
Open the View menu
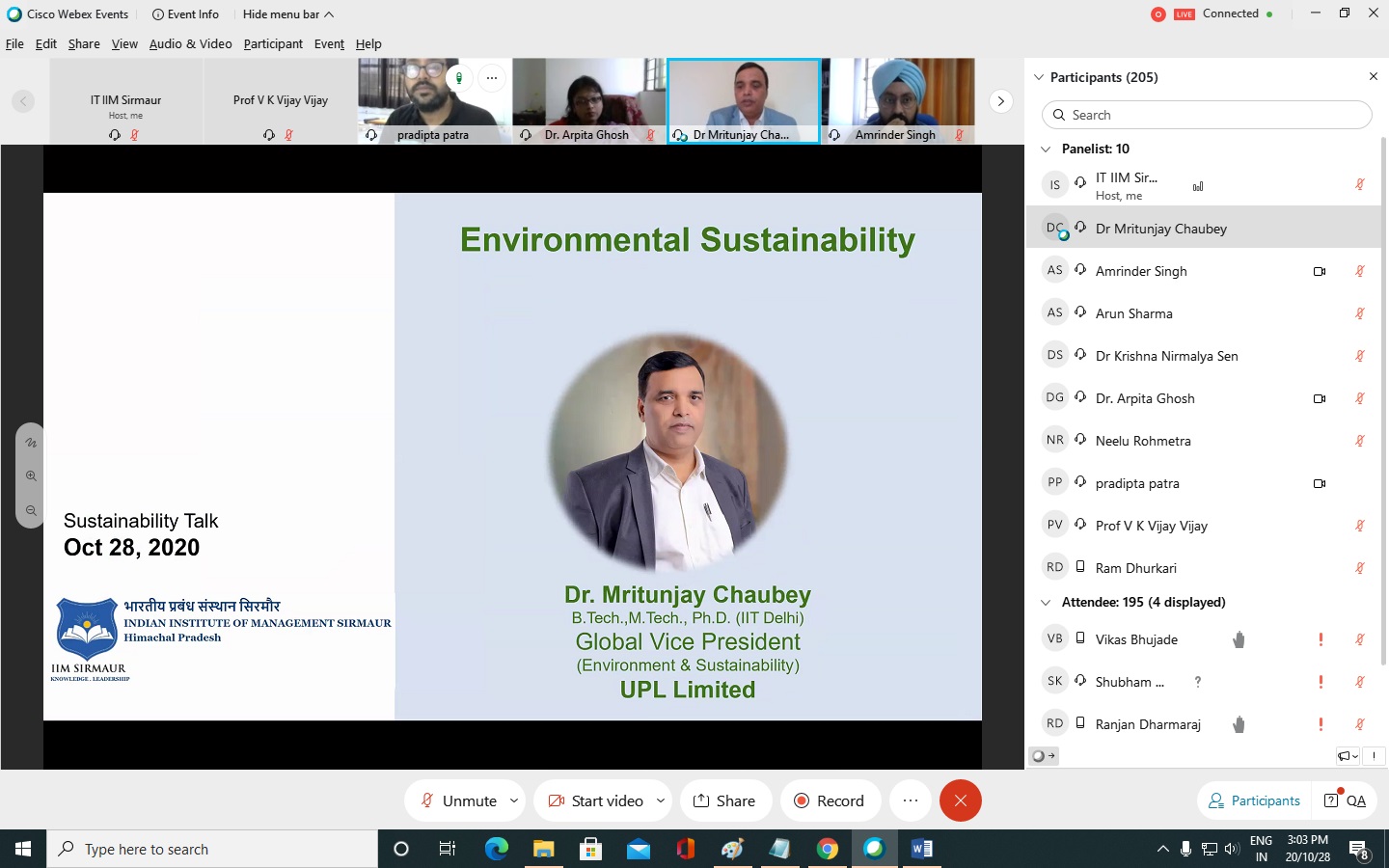click(124, 43)
